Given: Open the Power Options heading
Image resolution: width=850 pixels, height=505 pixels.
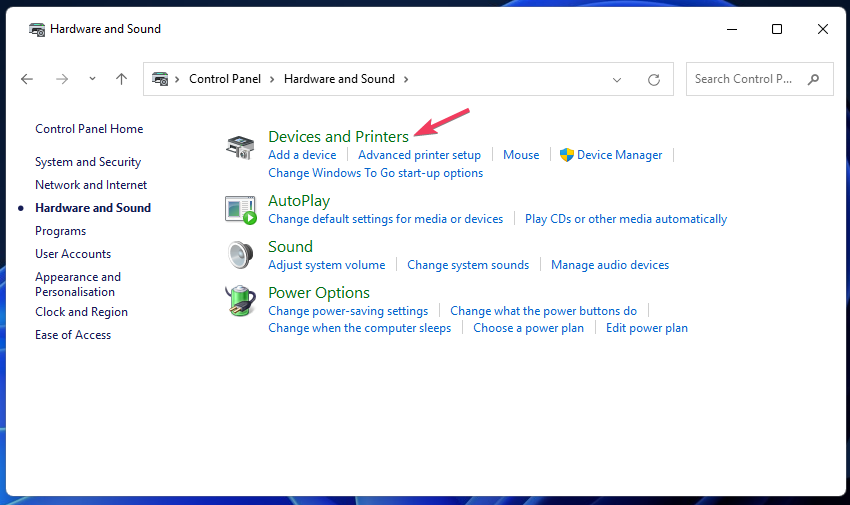Looking at the screenshot, I should coord(319,293).
